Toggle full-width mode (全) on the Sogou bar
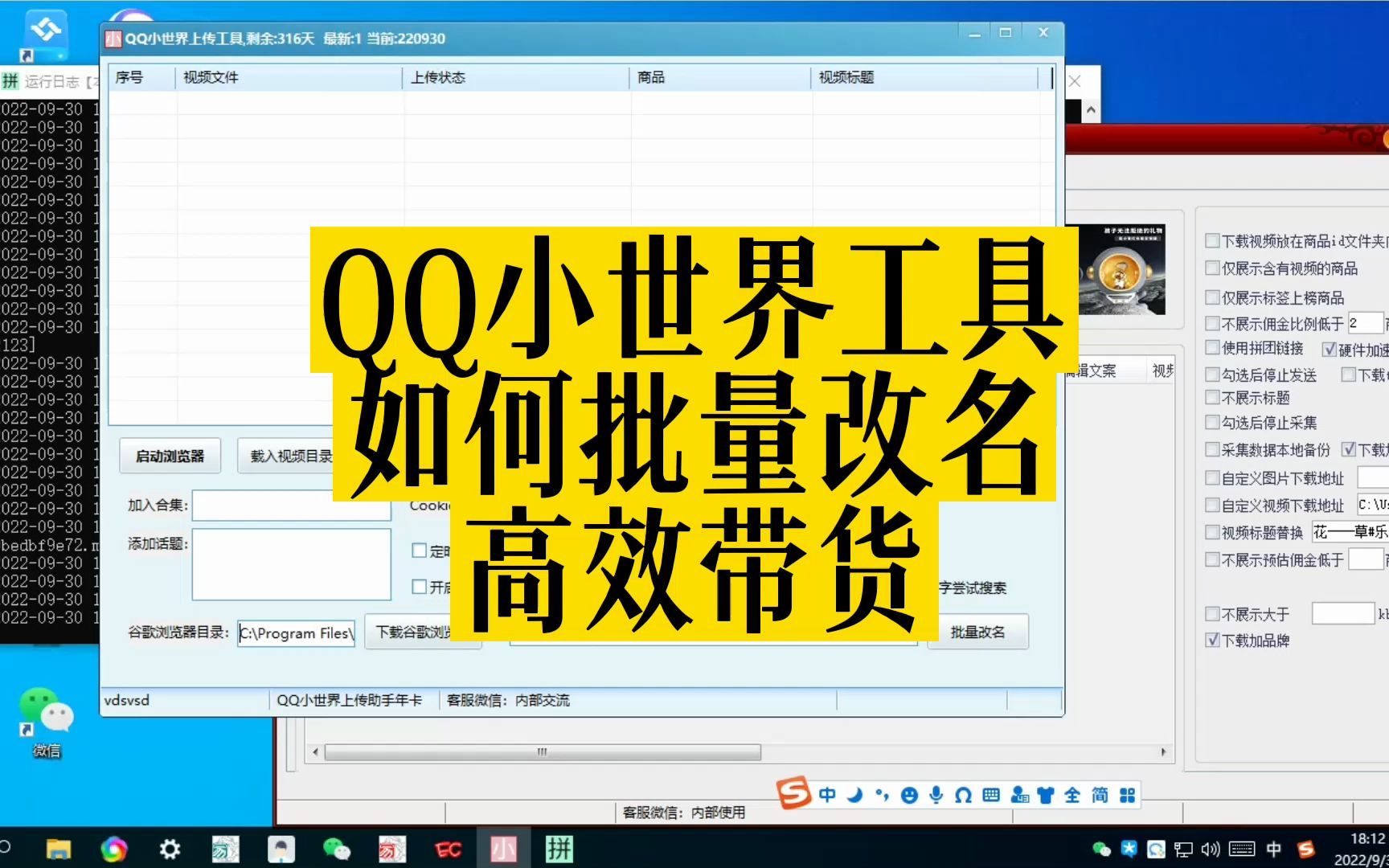Image resolution: width=1389 pixels, height=868 pixels. [x=1072, y=795]
